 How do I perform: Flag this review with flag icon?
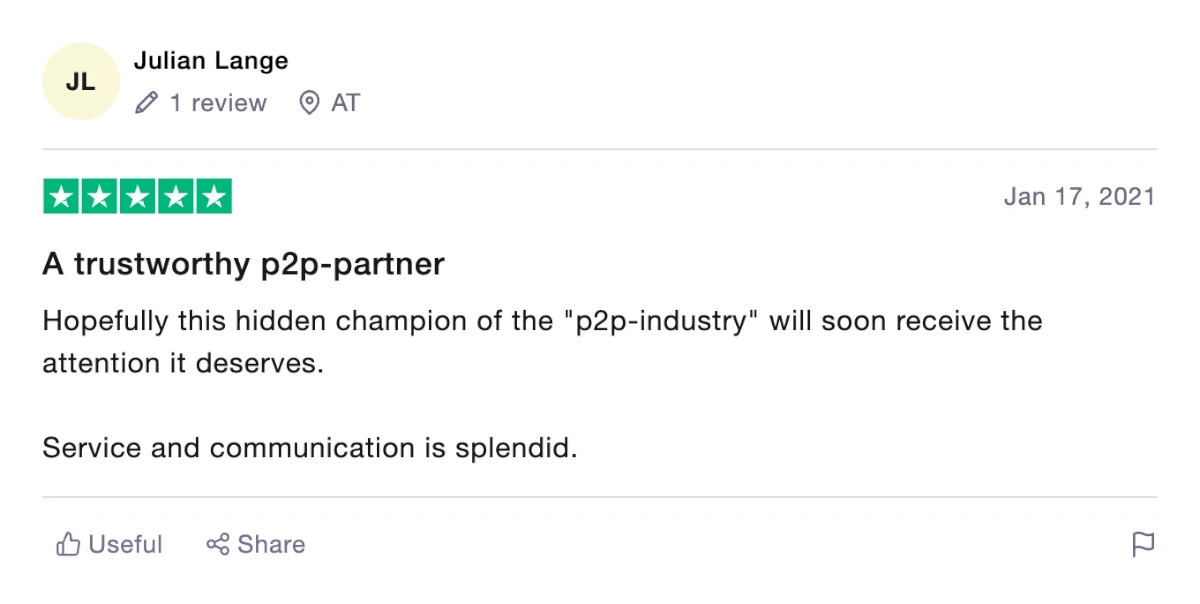click(x=1143, y=544)
